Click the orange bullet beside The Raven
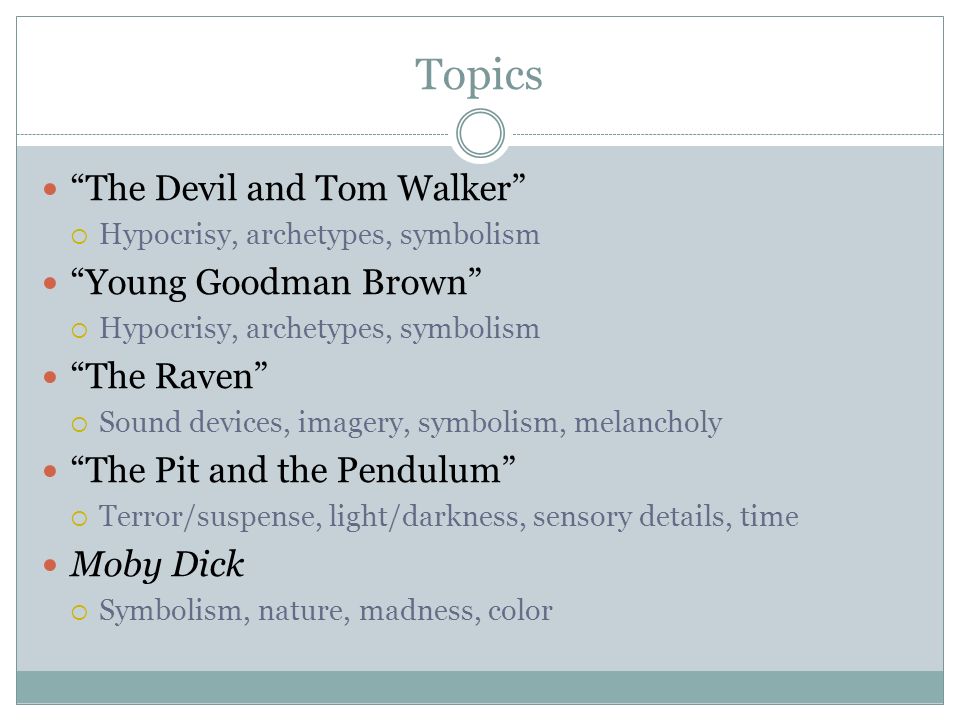 coord(50,377)
